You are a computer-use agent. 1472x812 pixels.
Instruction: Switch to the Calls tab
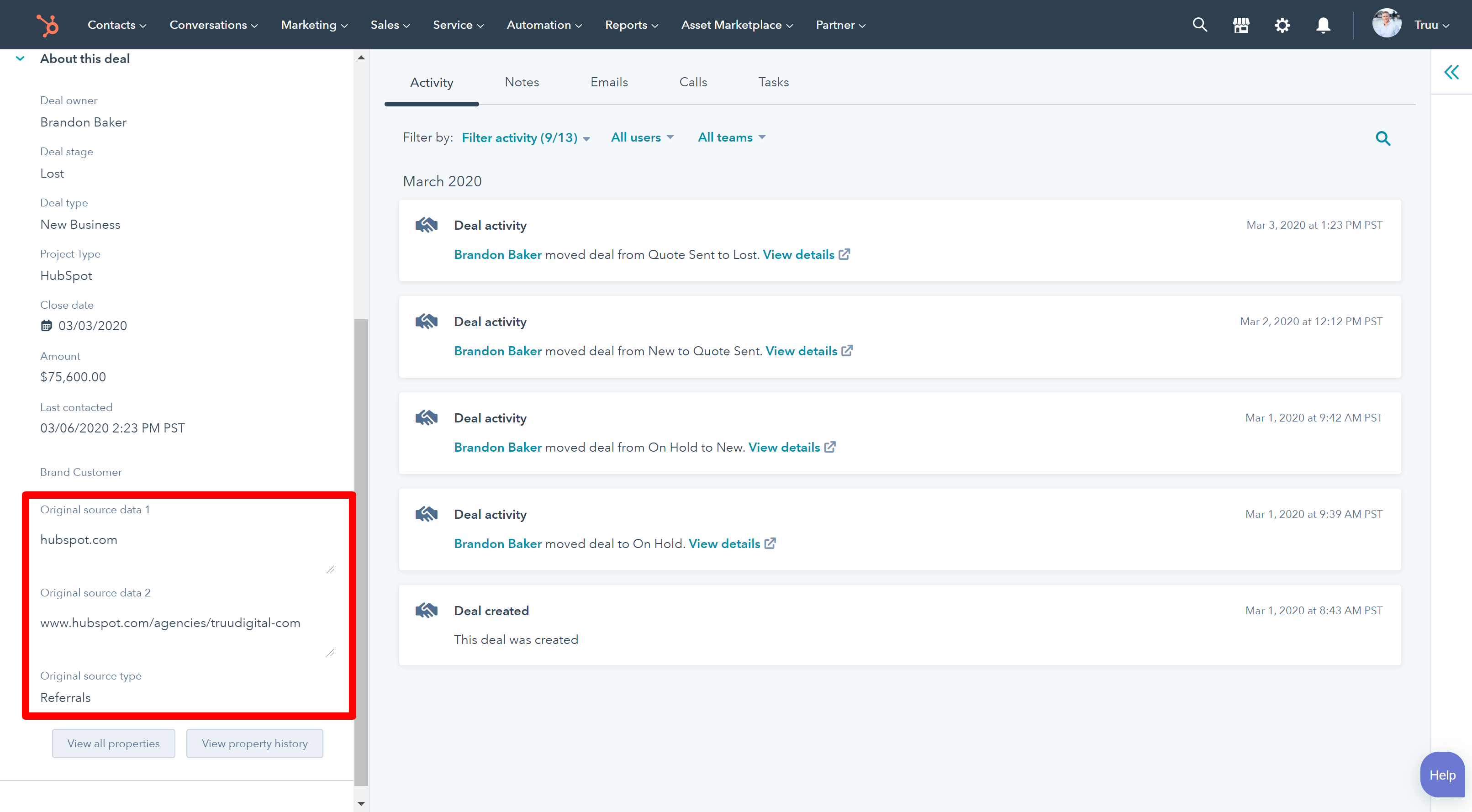pos(693,82)
